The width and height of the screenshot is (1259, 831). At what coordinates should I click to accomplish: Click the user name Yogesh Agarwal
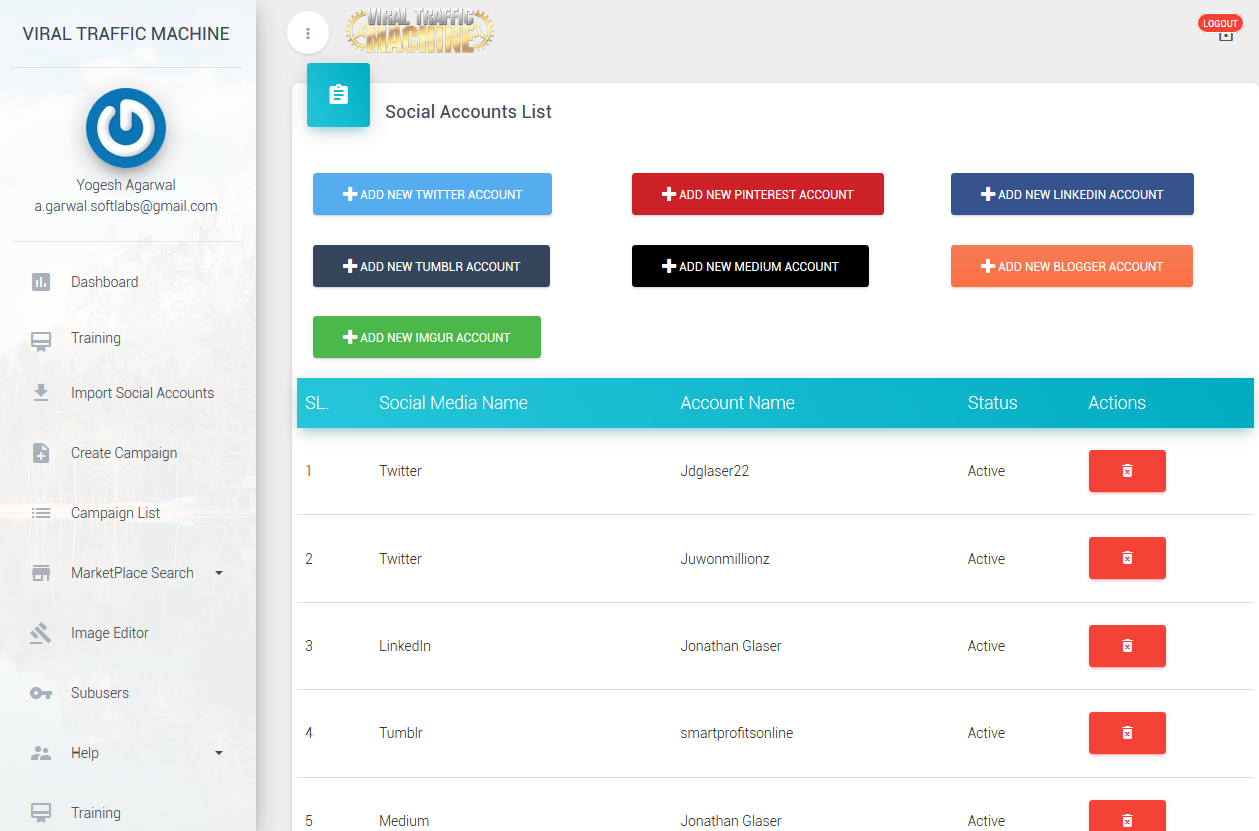click(126, 185)
